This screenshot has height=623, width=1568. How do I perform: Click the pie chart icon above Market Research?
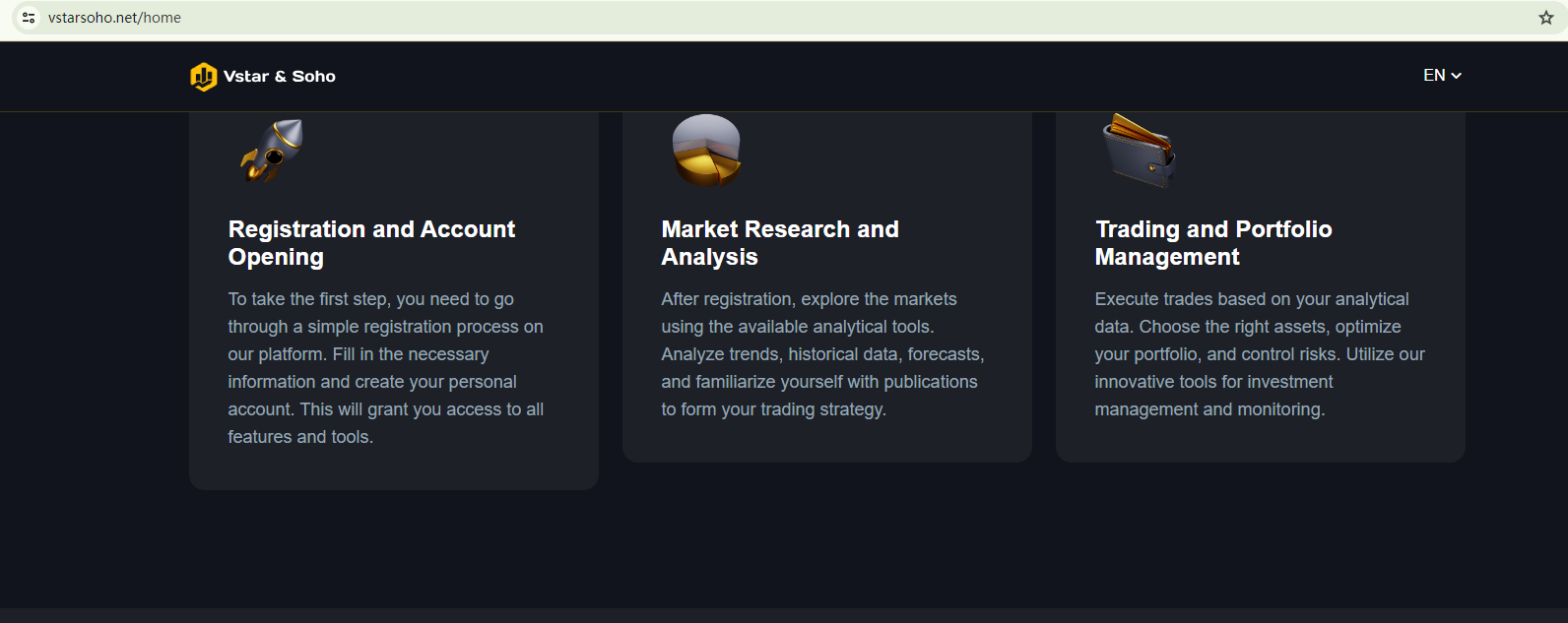(706, 151)
